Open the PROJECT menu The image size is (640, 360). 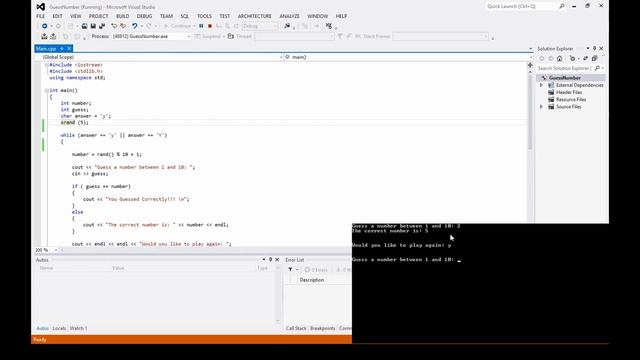98,16
